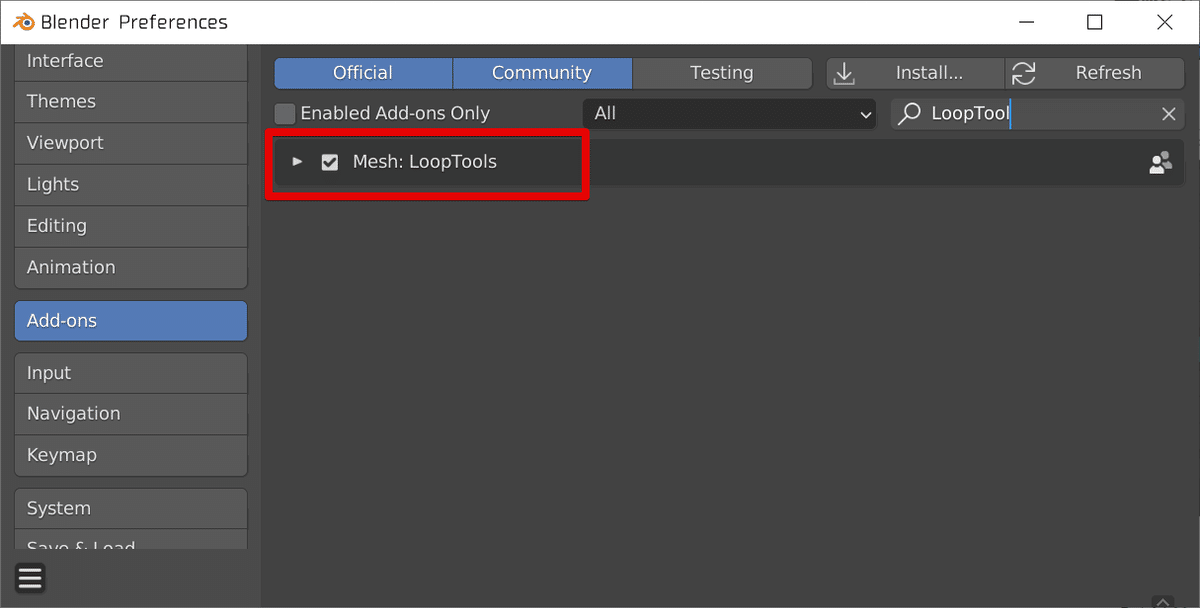Screen dimensions: 1200x608
Task: Open the System preferences section
Action: (131, 509)
